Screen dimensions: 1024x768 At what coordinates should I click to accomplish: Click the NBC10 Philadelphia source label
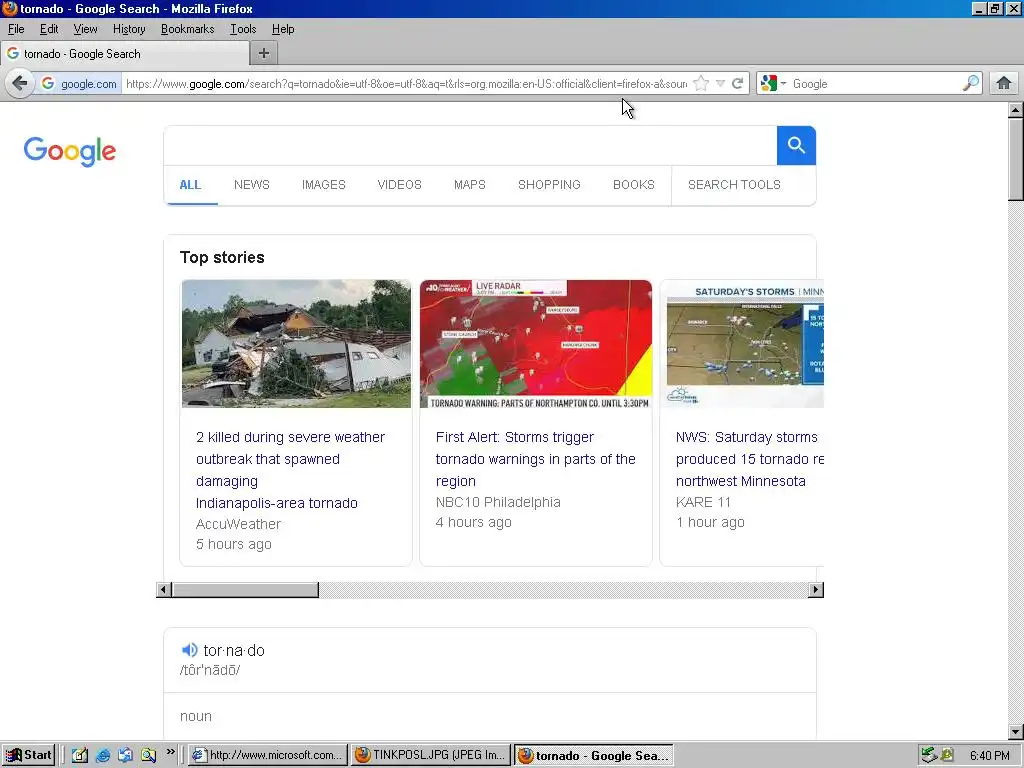point(498,502)
